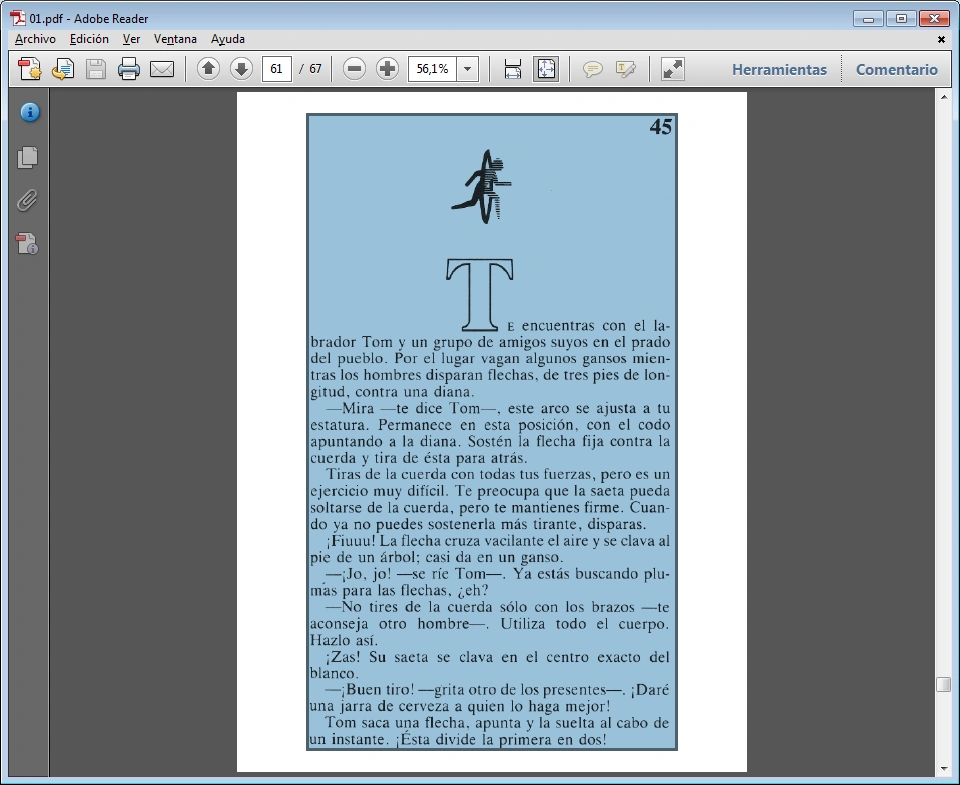960x785 pixels.
Task: Click the large drop cap T
Action: pyautogui.click(x=479, y=295)
